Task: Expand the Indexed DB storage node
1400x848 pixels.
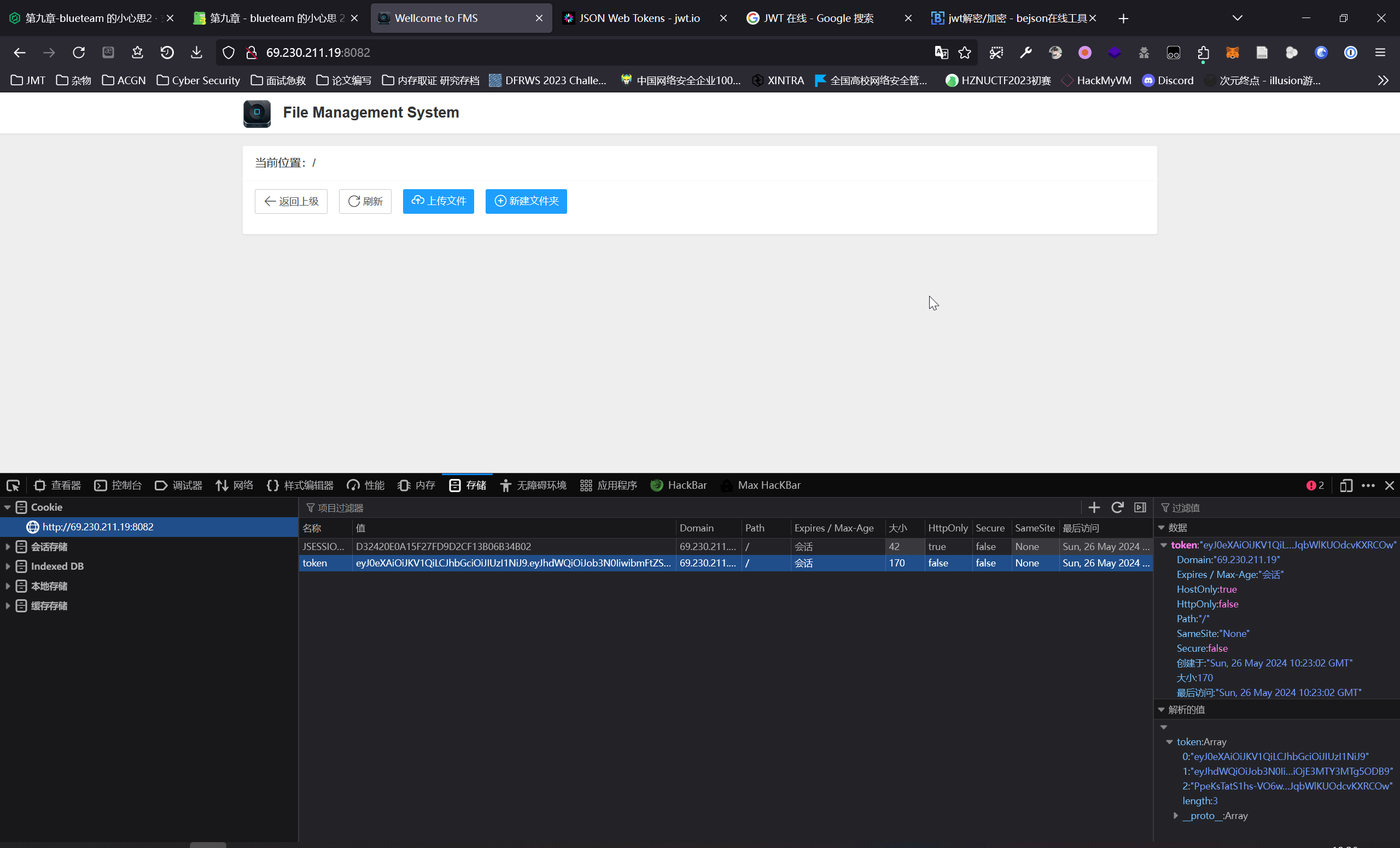Action: click(x=8, y=566)
